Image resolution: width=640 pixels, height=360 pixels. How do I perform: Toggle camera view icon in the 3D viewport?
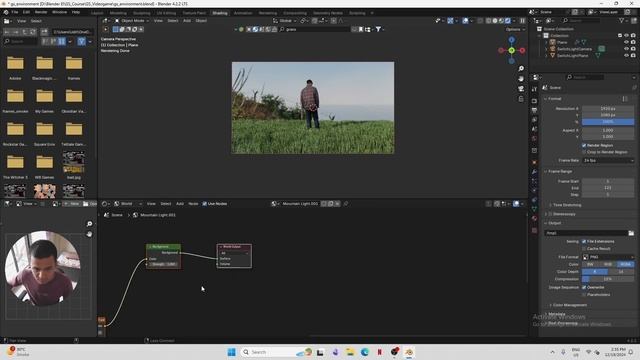click(x=521, y=89)
